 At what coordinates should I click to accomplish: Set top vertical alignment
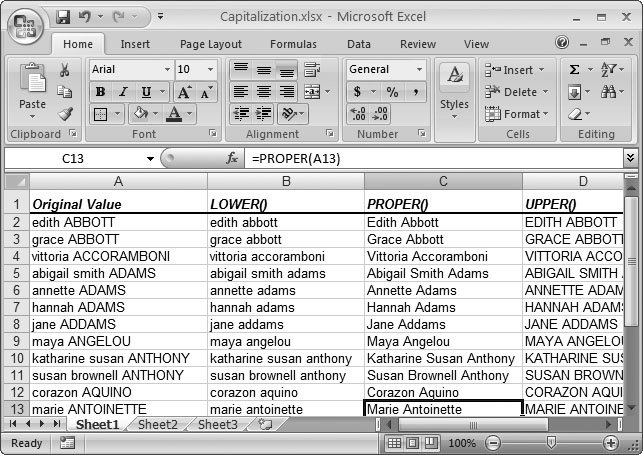point(241,70)
